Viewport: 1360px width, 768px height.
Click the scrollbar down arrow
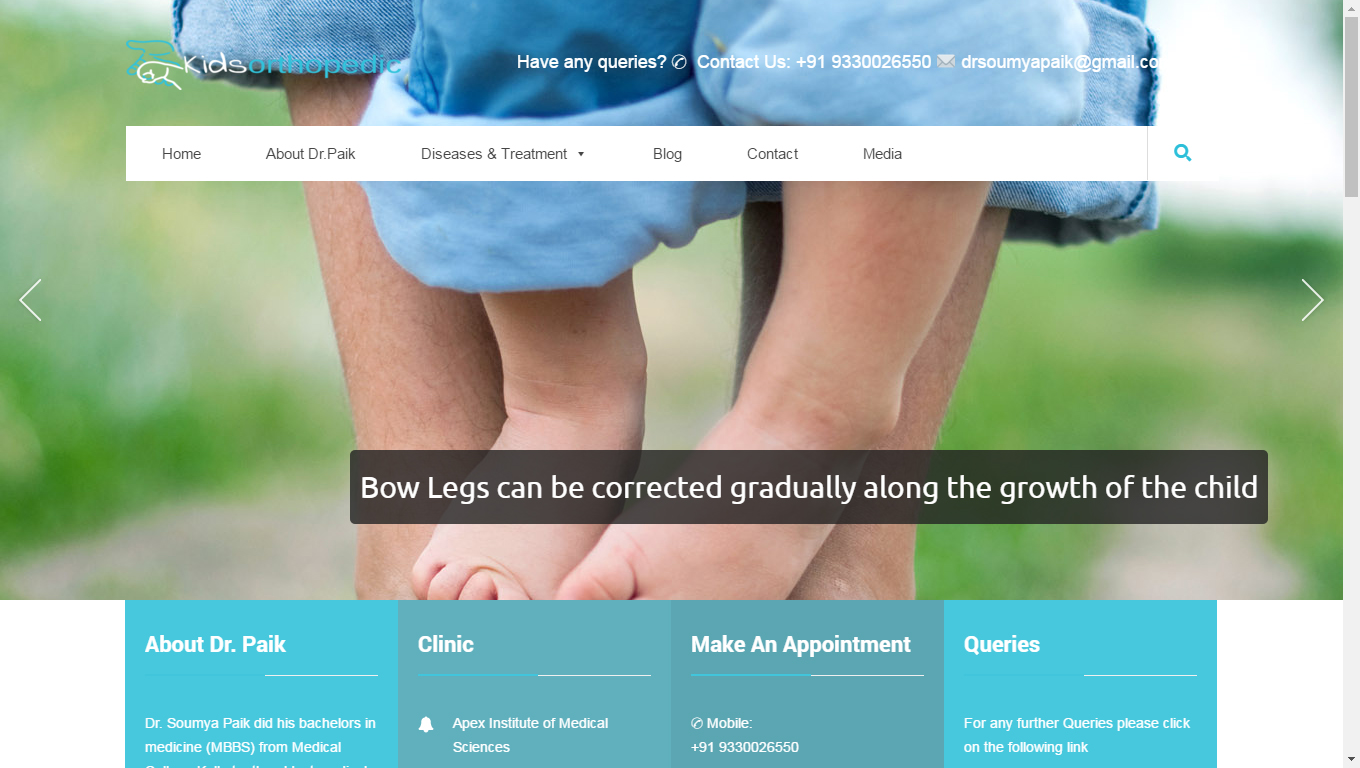click(1351, 759)
